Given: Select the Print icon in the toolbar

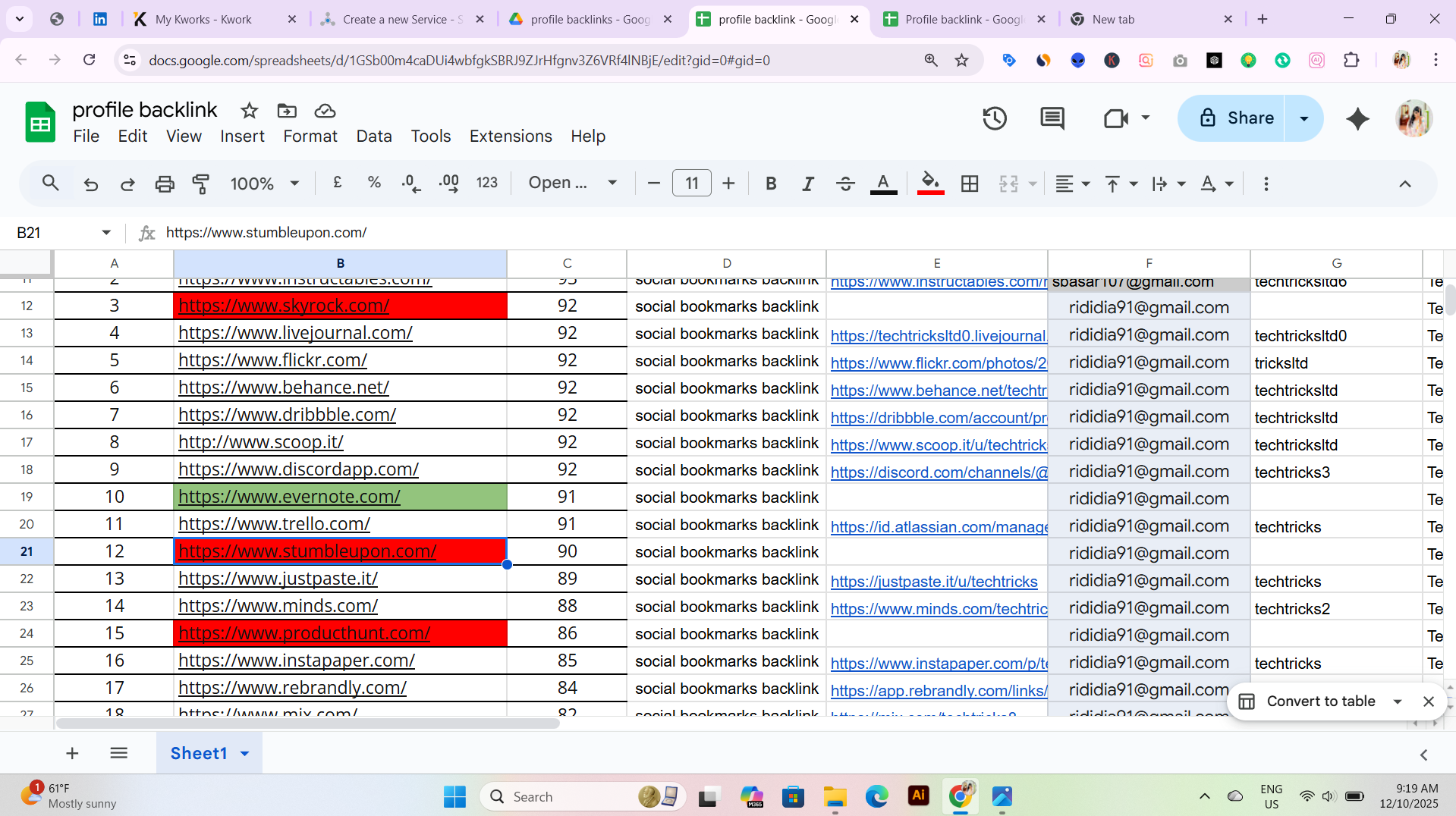Looking at the screenshot, I should [x=165, y=183].
